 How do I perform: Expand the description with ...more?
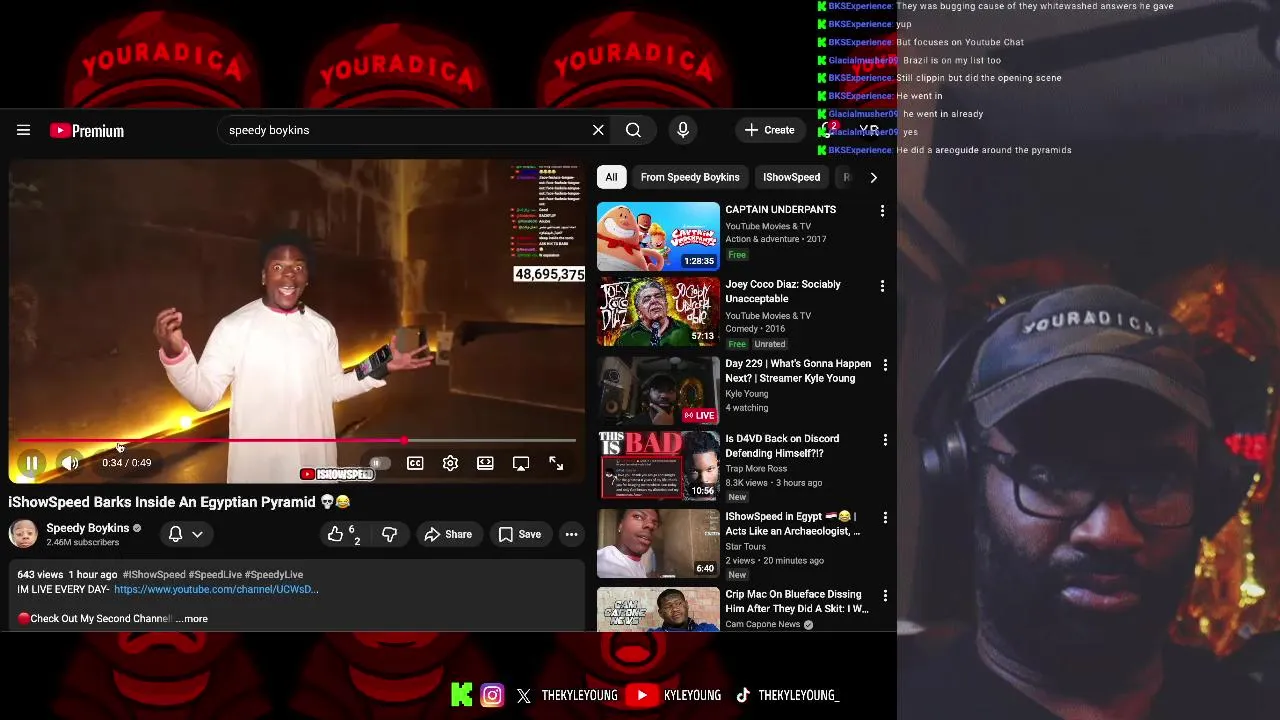192,619
